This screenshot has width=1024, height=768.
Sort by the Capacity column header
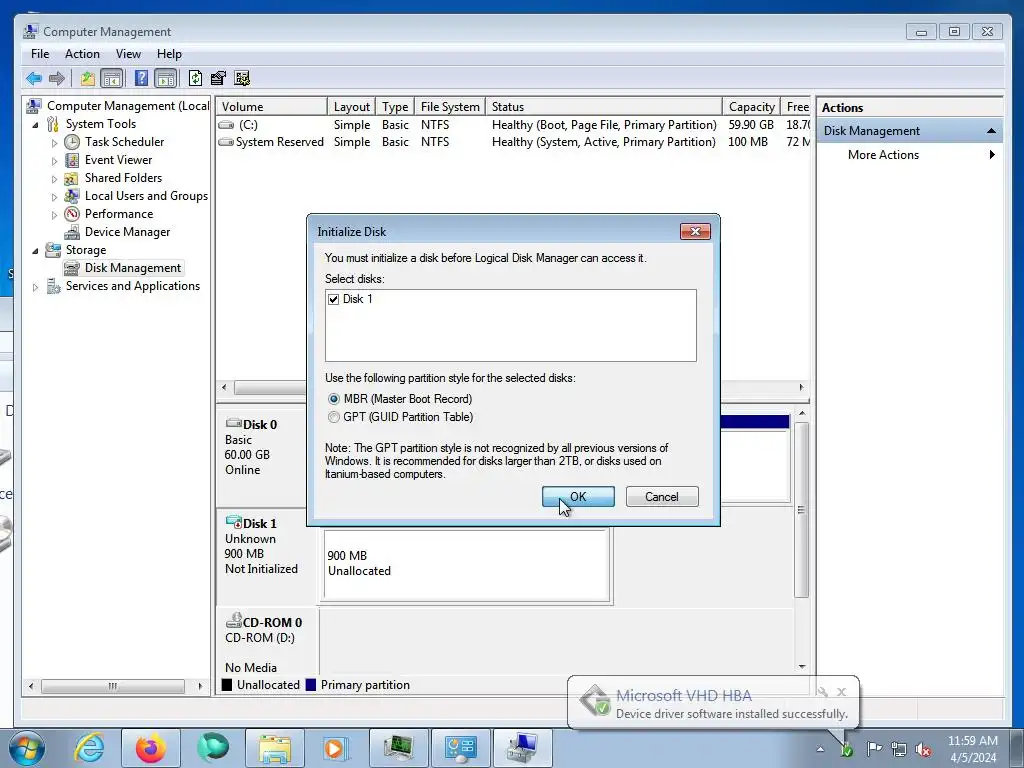pyautogui.click(x=751, y=106)
